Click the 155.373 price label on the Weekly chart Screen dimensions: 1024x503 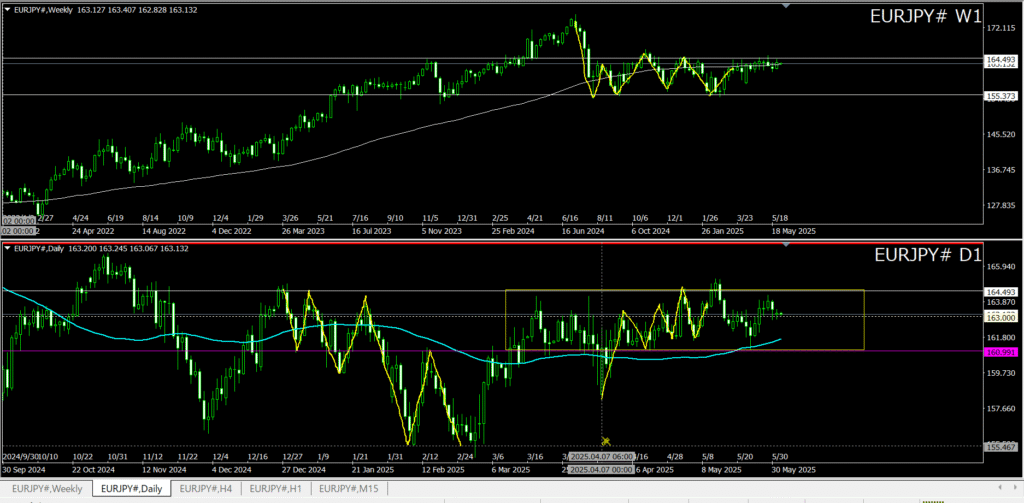pyautogui.click(x=1000, y=96)
